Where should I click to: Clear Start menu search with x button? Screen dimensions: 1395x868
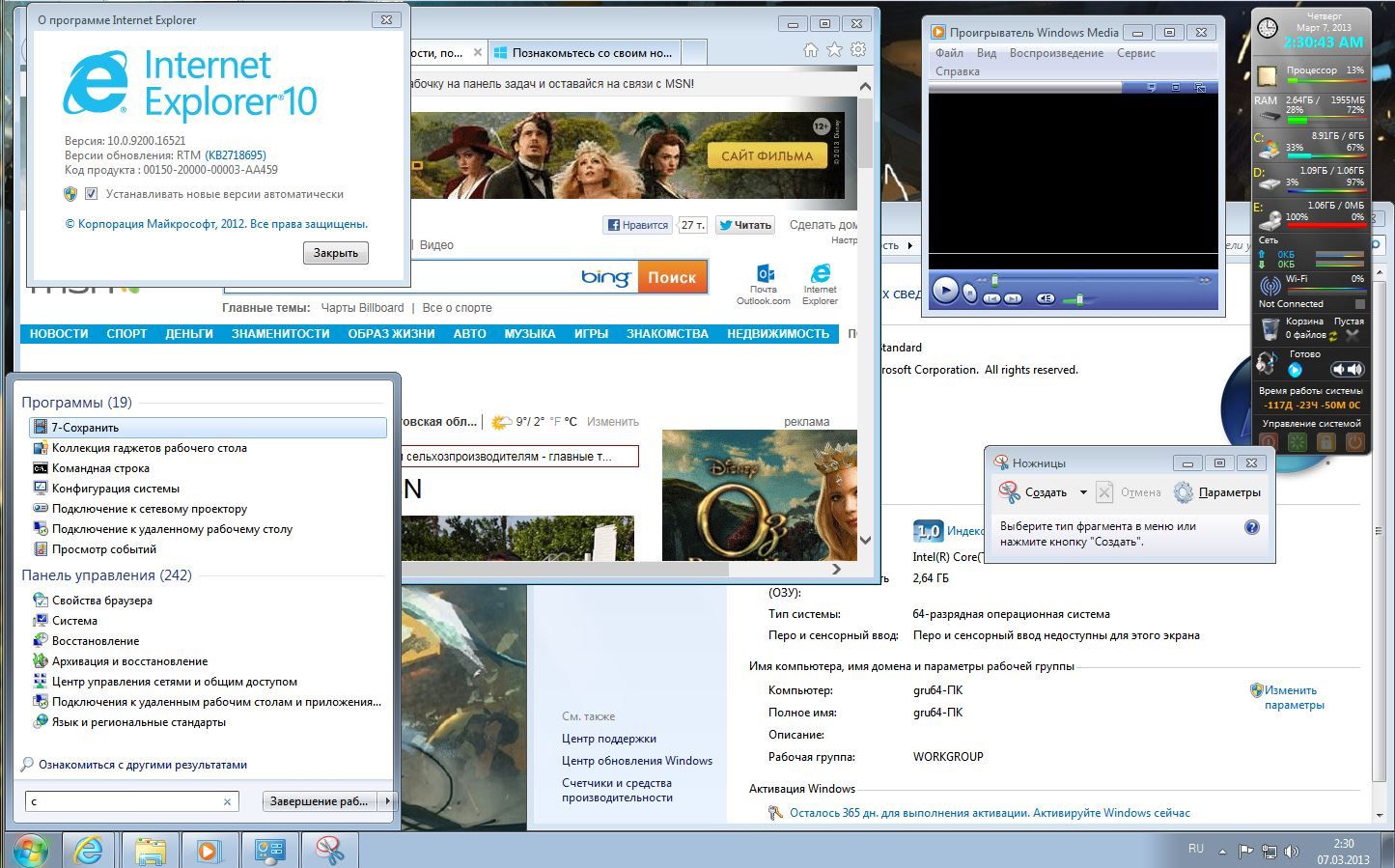[228, 801]
